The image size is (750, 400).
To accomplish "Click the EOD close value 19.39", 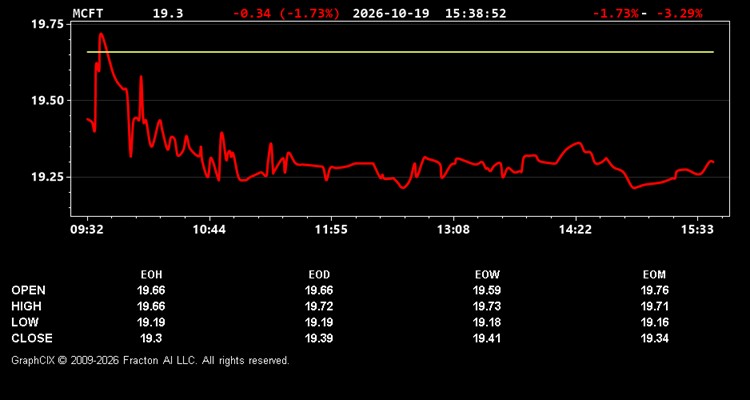I will (319, 338).
